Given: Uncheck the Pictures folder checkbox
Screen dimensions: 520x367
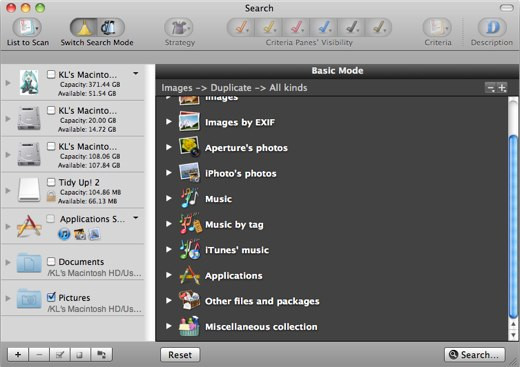Looking at the screenshot, I should tap(51, 296).
